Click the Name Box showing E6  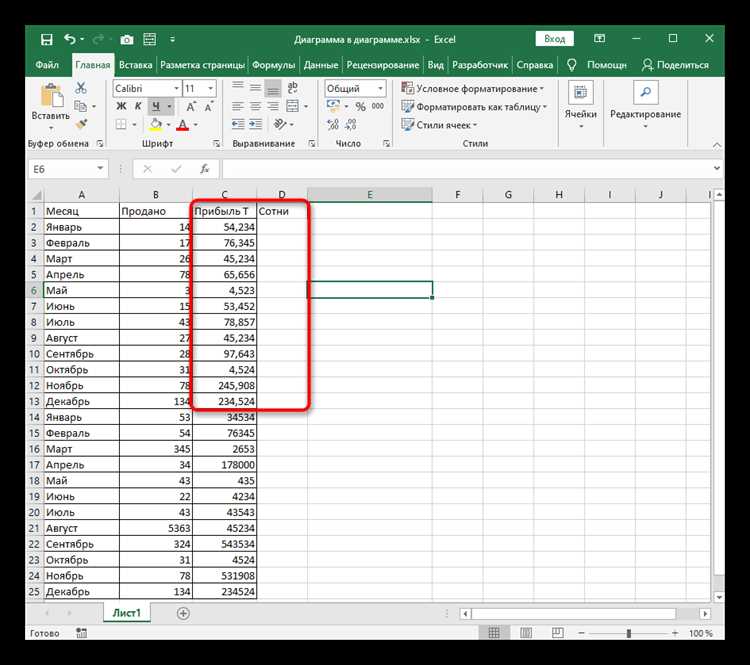coord(68,169)
